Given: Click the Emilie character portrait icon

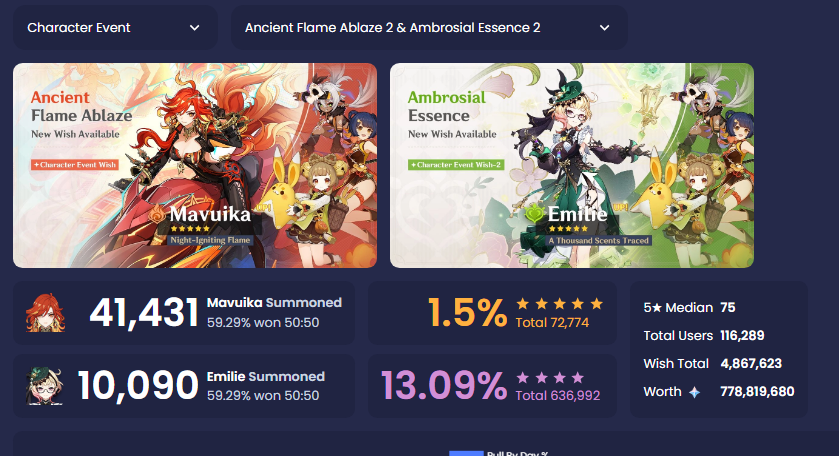Looking at the screenshot, I should click(x=44, y=386).
